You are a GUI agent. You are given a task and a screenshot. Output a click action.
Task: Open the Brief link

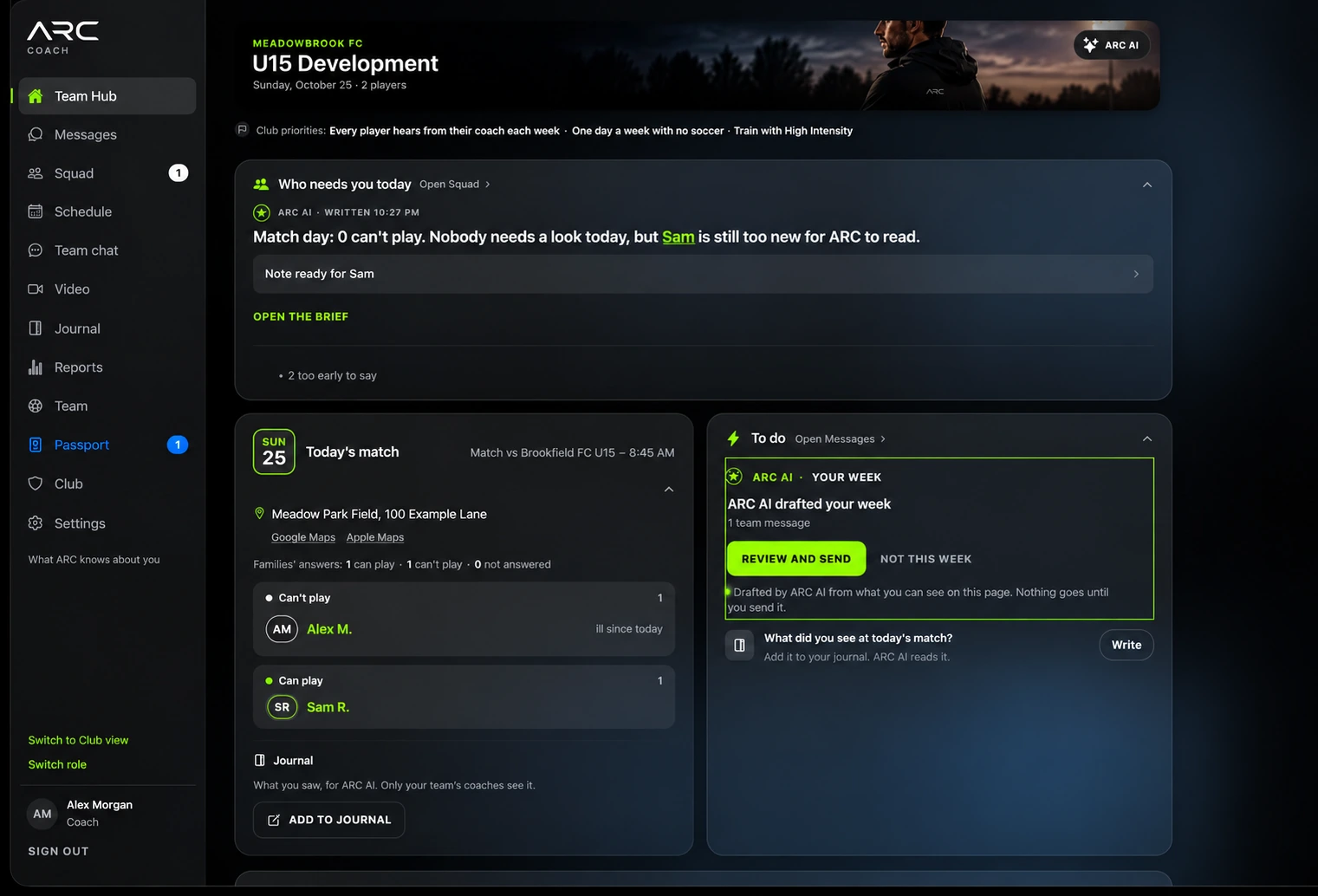(x=301, y=317)
